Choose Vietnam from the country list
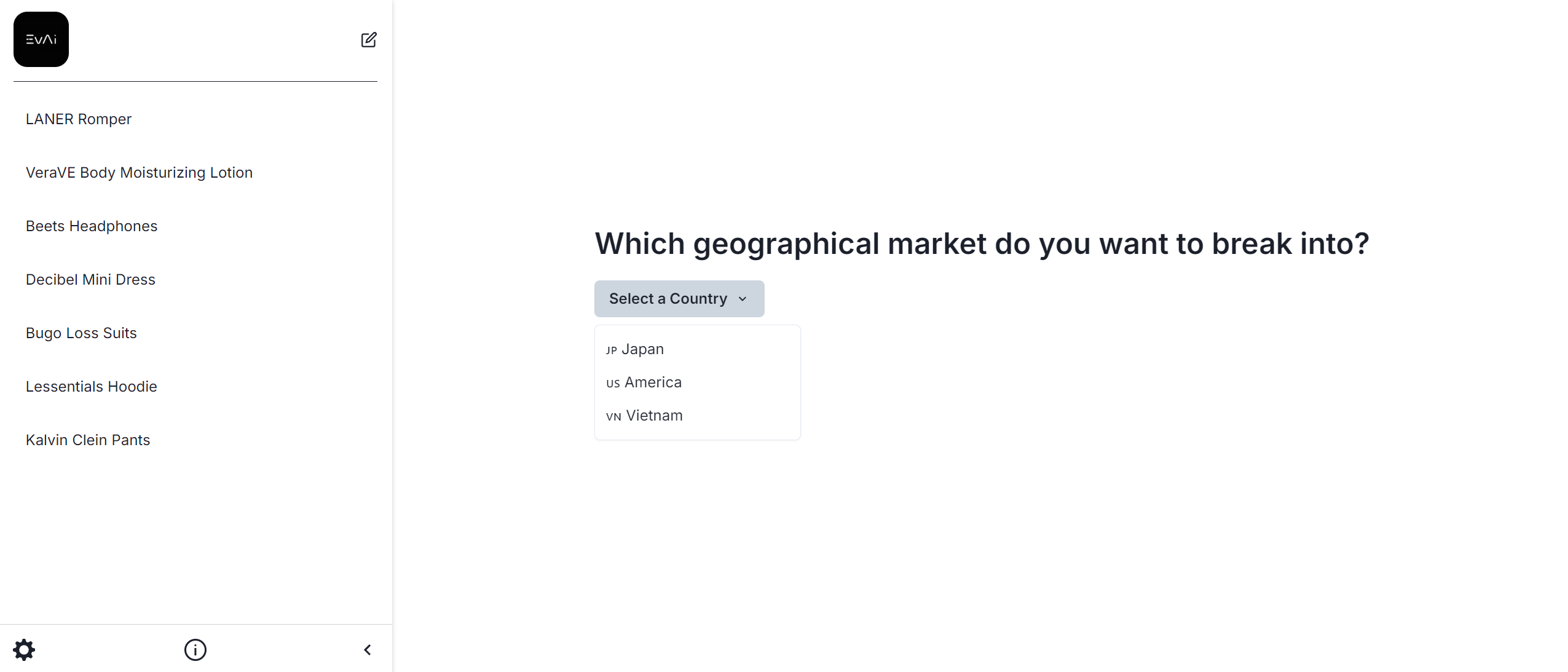This screenshot has height=672, width=1568. pyautogui.click(x=654, y=416)
